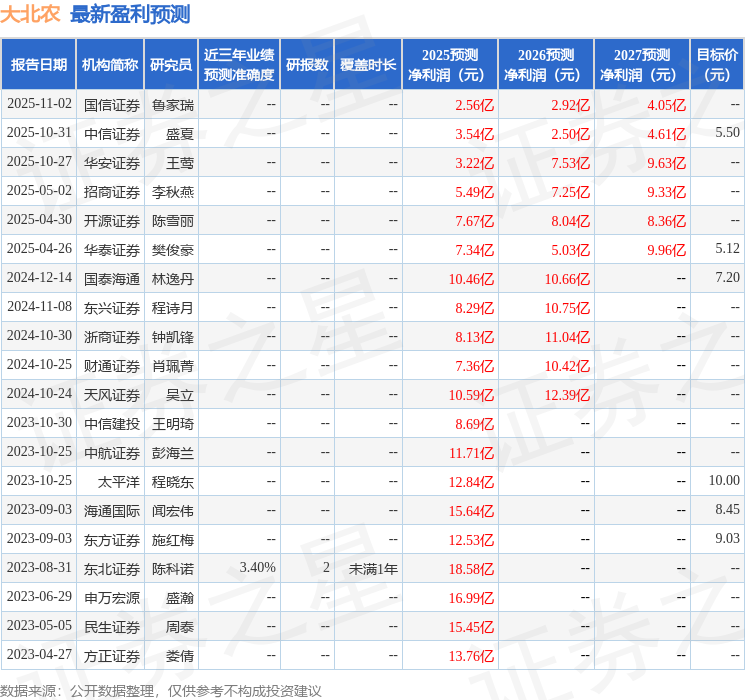
Task: Select the 9.63亿 forecast value
Action: pos(667,163)
